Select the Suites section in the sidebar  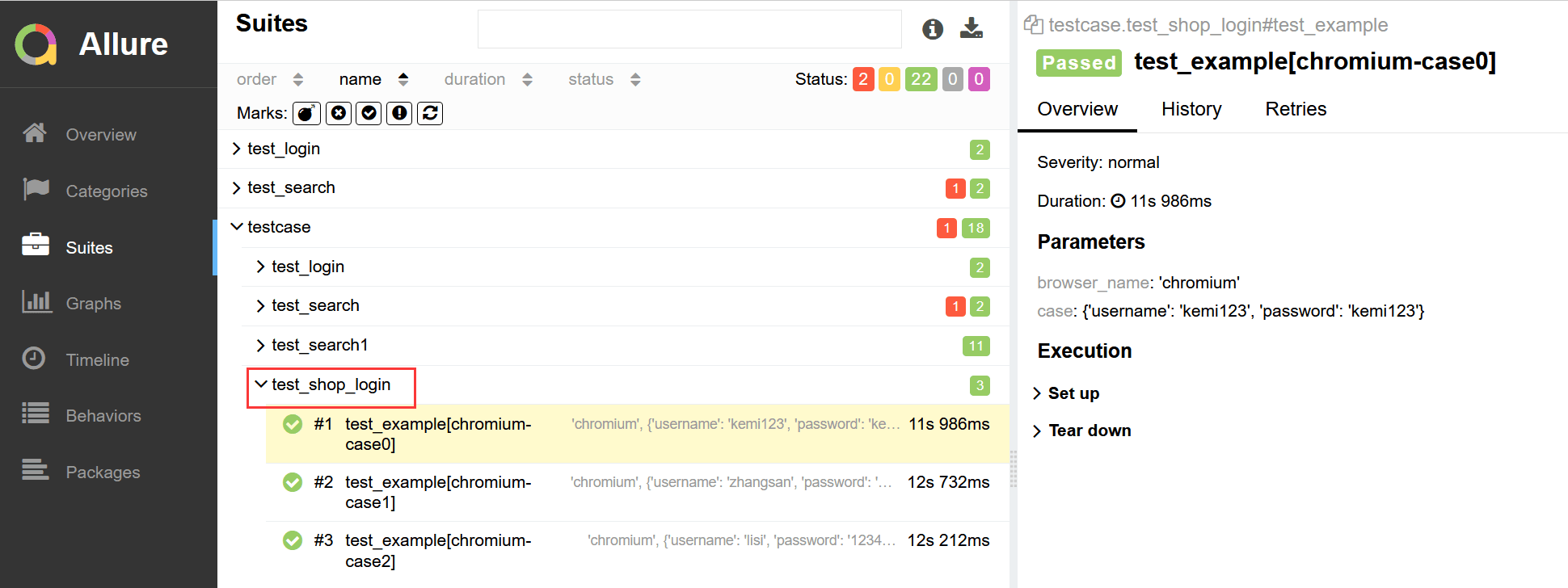(x=89, y=247)
